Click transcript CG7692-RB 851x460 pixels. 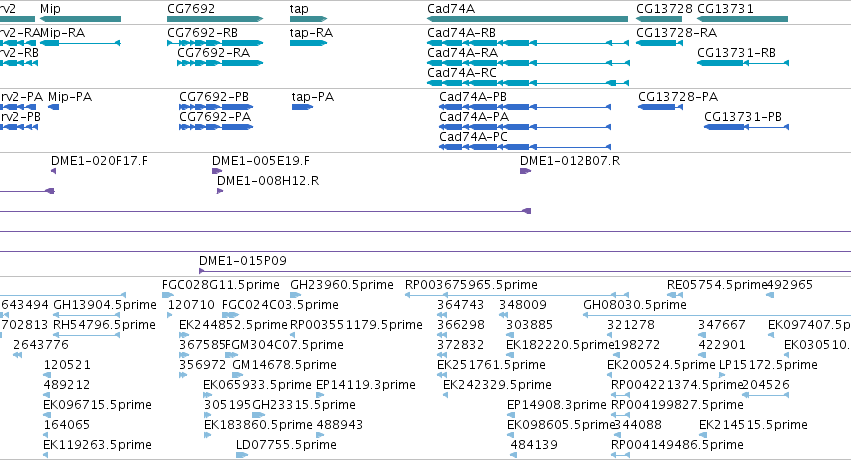[215, 43]
